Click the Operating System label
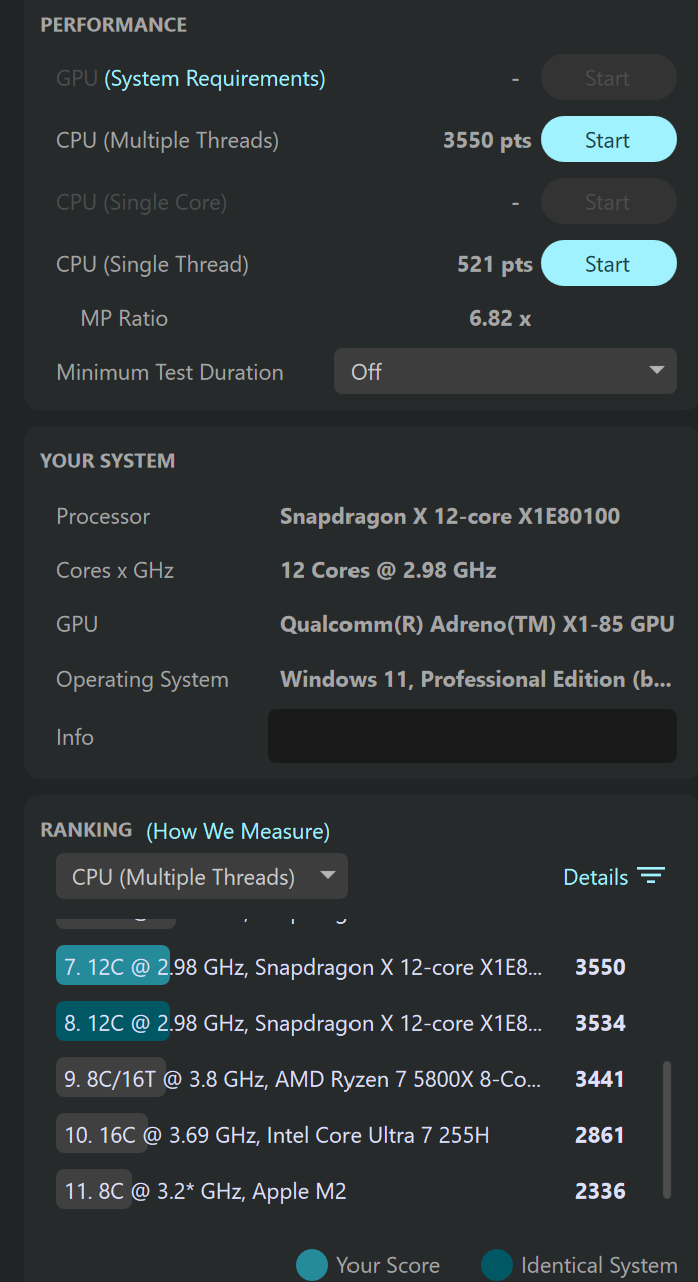 (142, 679)
